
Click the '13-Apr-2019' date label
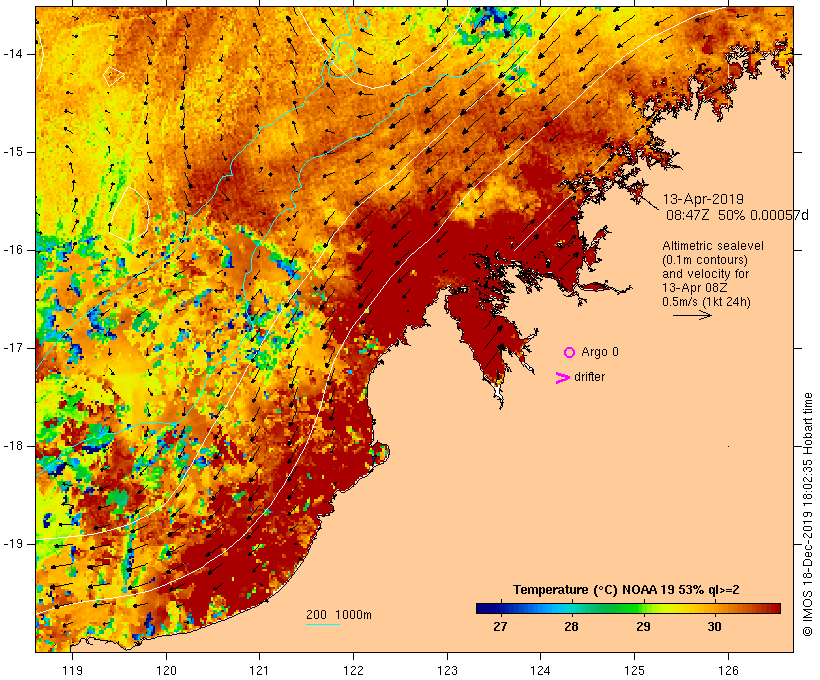(703, 199)
